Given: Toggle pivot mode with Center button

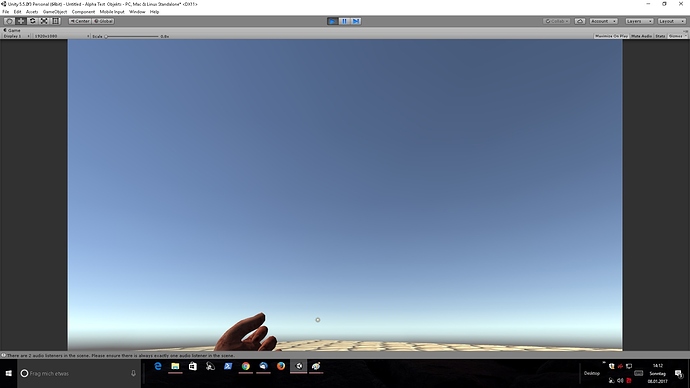Looking at the screenshot, I should (80, 21).
